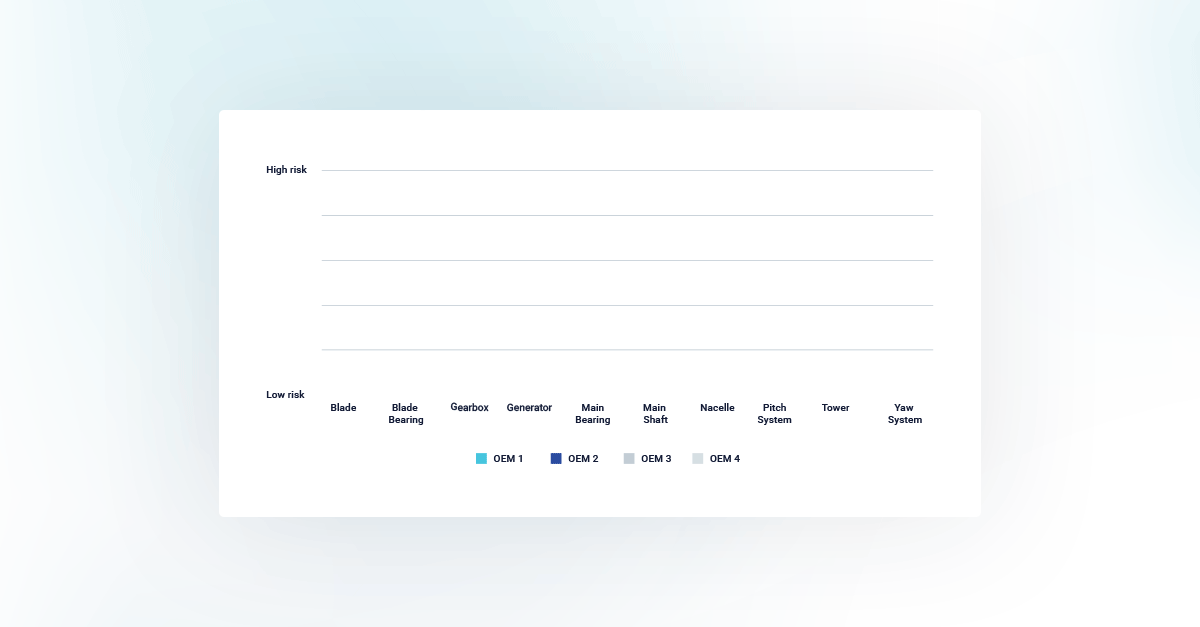Click the High risk y-axis label
The image size is (1200, 627).
point(286,170)
